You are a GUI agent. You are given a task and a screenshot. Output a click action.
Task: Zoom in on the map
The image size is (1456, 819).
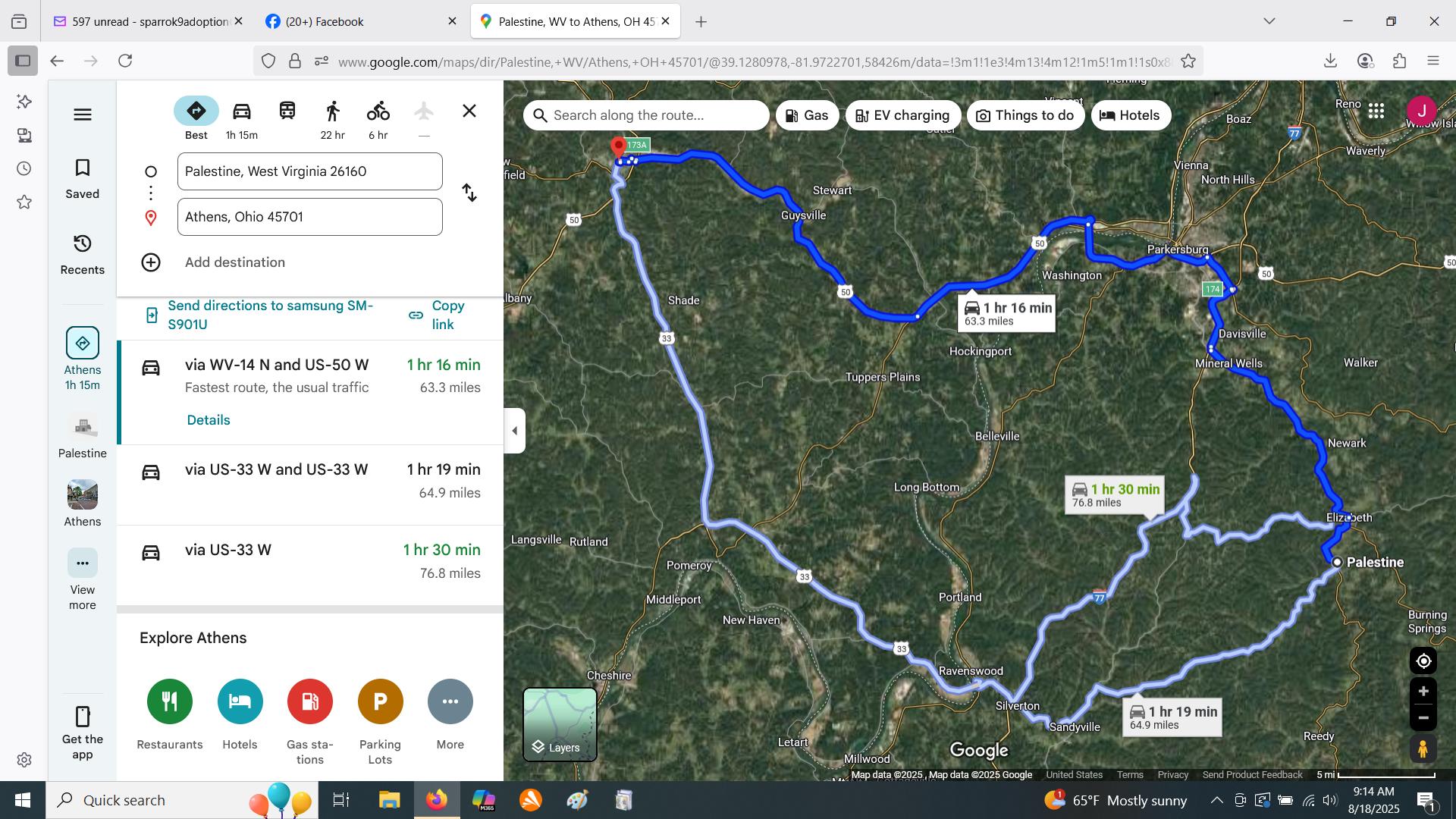tap(1423, 692)
